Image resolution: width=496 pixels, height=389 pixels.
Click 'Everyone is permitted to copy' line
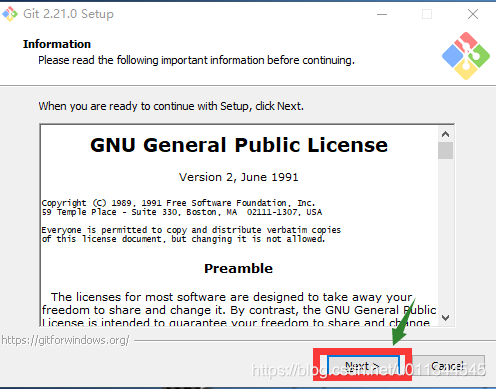tap(191, 230)
